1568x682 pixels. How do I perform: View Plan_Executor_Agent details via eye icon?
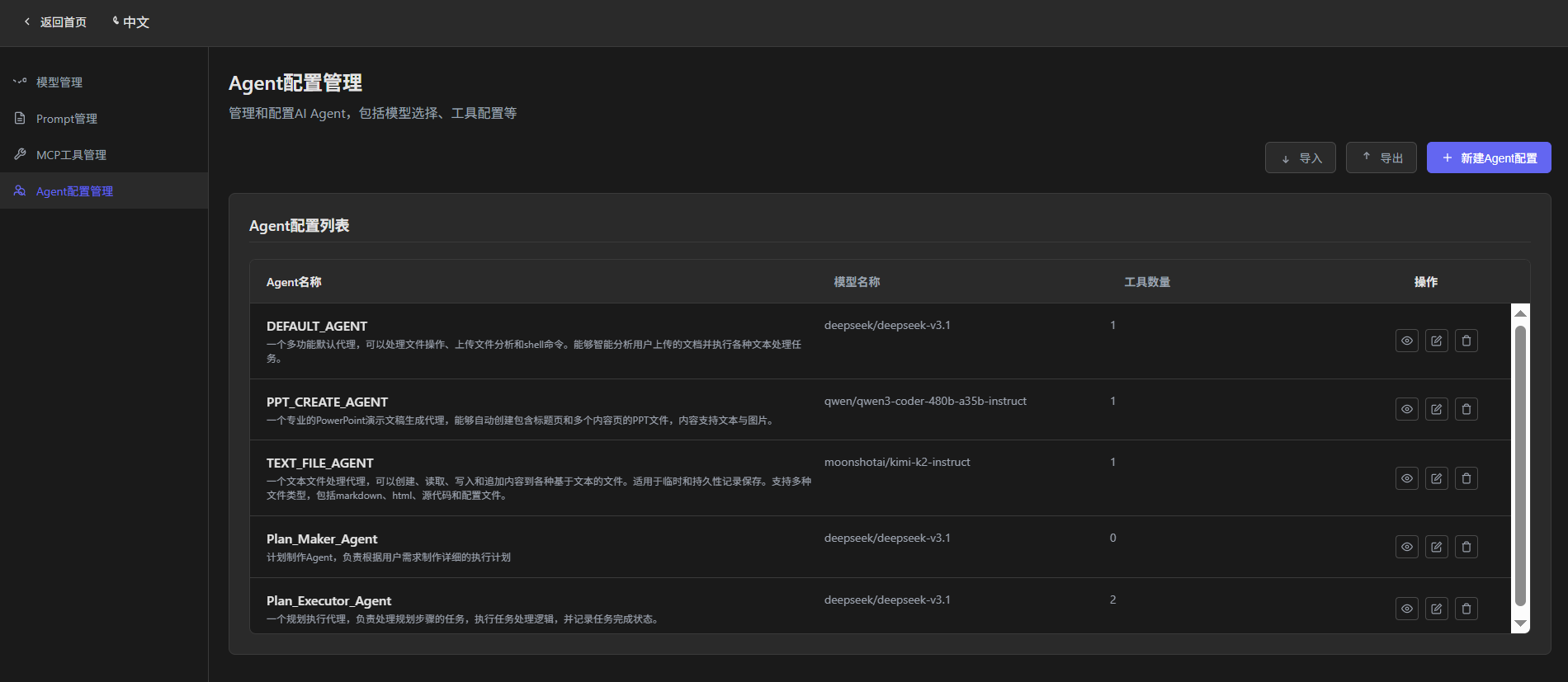pyautogui.click(x=1407, y=609)
